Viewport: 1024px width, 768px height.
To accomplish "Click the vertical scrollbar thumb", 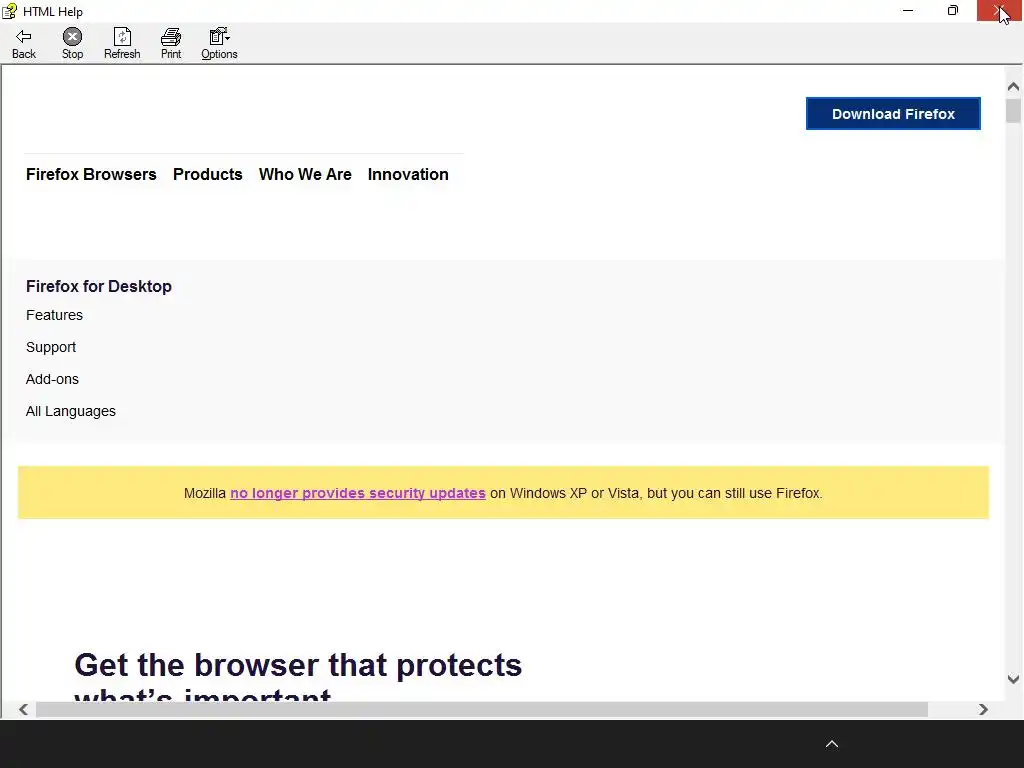I will pos(1013,110).
